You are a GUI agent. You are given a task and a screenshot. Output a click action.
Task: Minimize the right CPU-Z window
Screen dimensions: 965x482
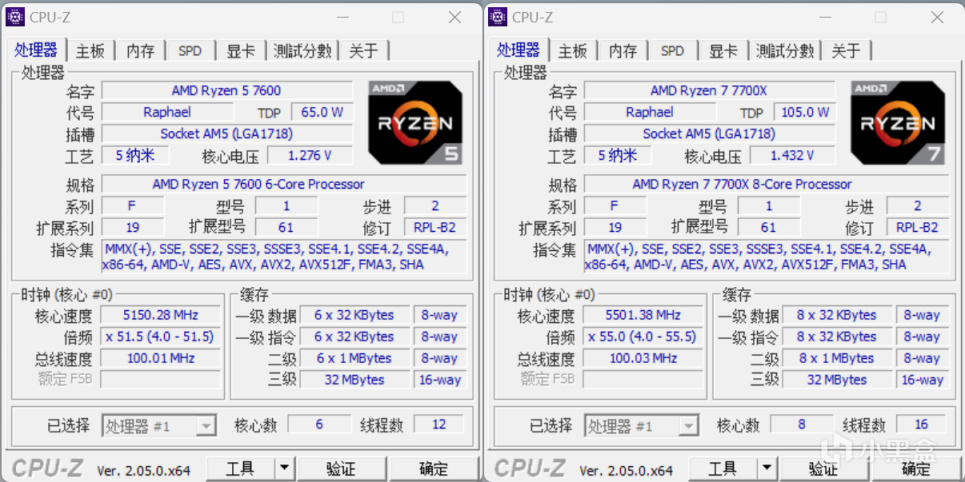pyautogui.click(x=824, y=17)
